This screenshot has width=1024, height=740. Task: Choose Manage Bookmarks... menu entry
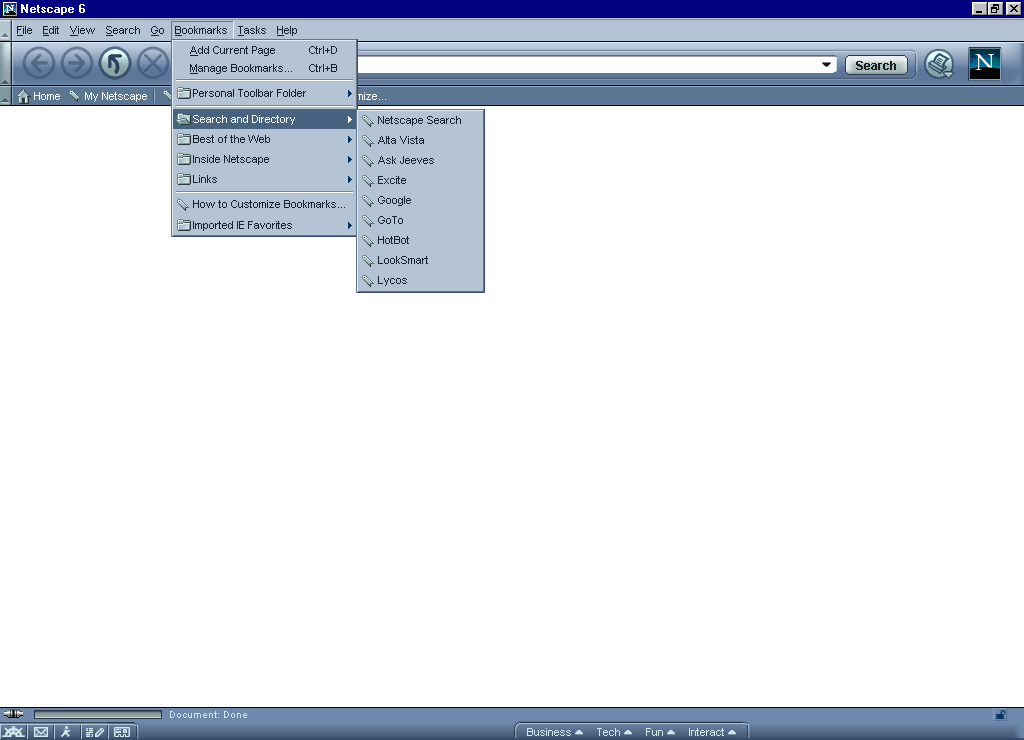264,68
